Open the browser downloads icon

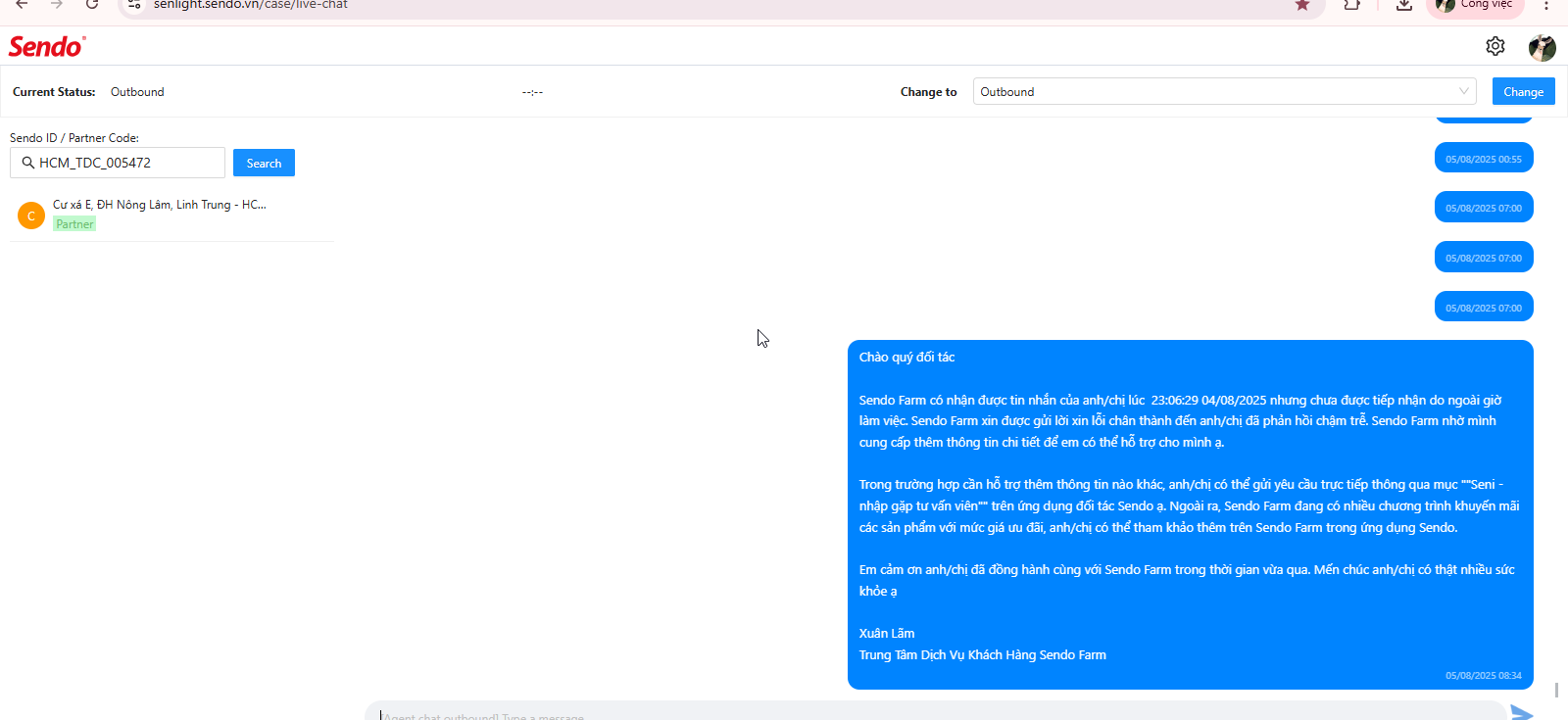[x=1404, y=5]
